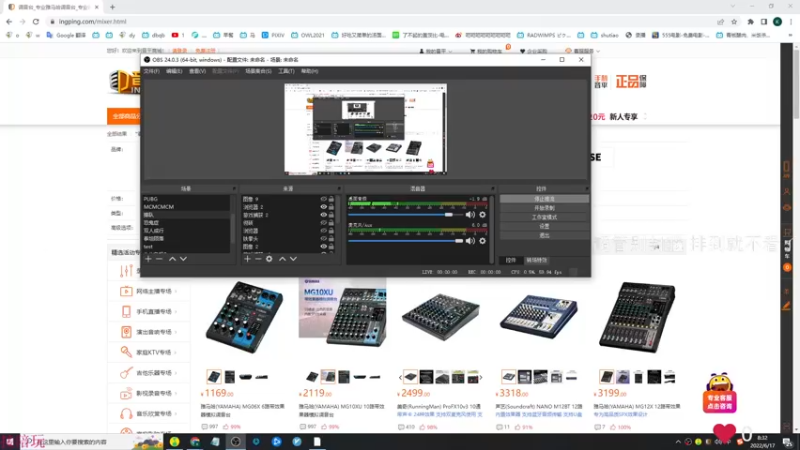The height and width of the screenshot is (450, 800).
Task: Pop out the Mixer dock panel
Action: click(x=492, y=189)
